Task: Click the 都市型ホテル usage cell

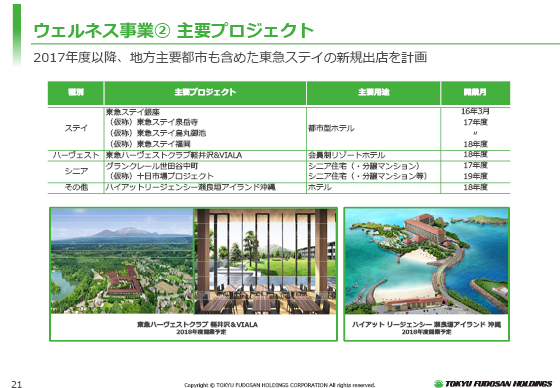Action: coord(331,128)
